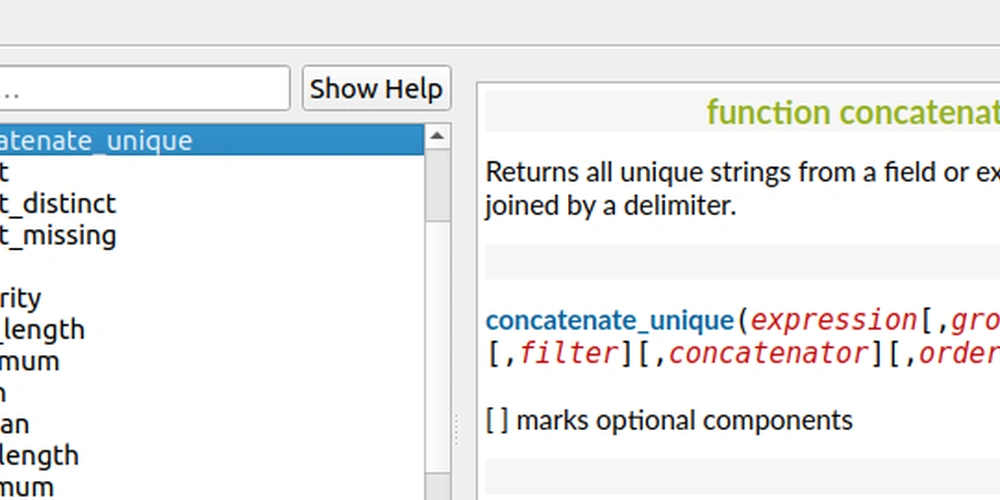Choose the maximum entry below max_length

(x=30, y=361)
